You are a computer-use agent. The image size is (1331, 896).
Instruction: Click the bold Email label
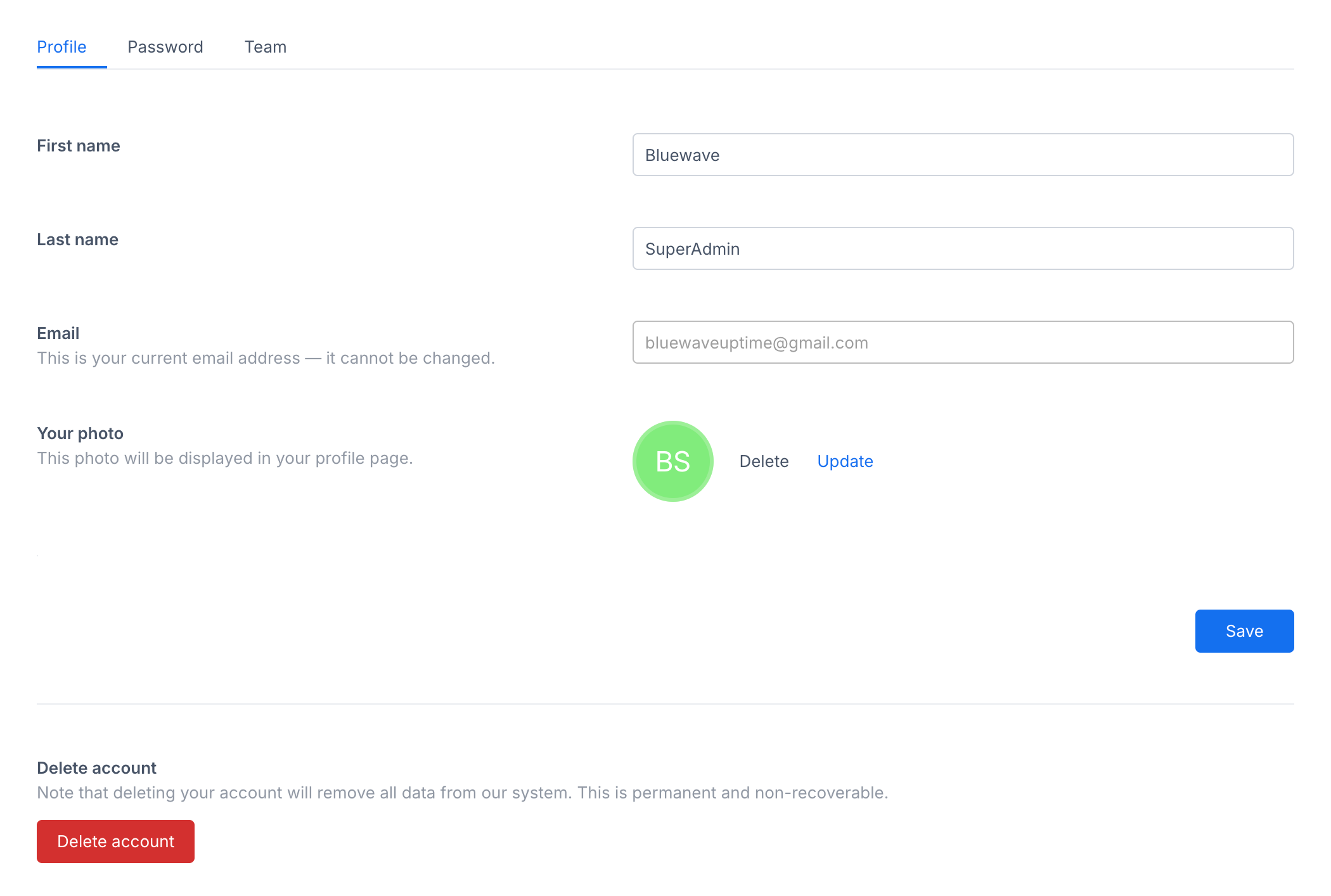point(58,333)
